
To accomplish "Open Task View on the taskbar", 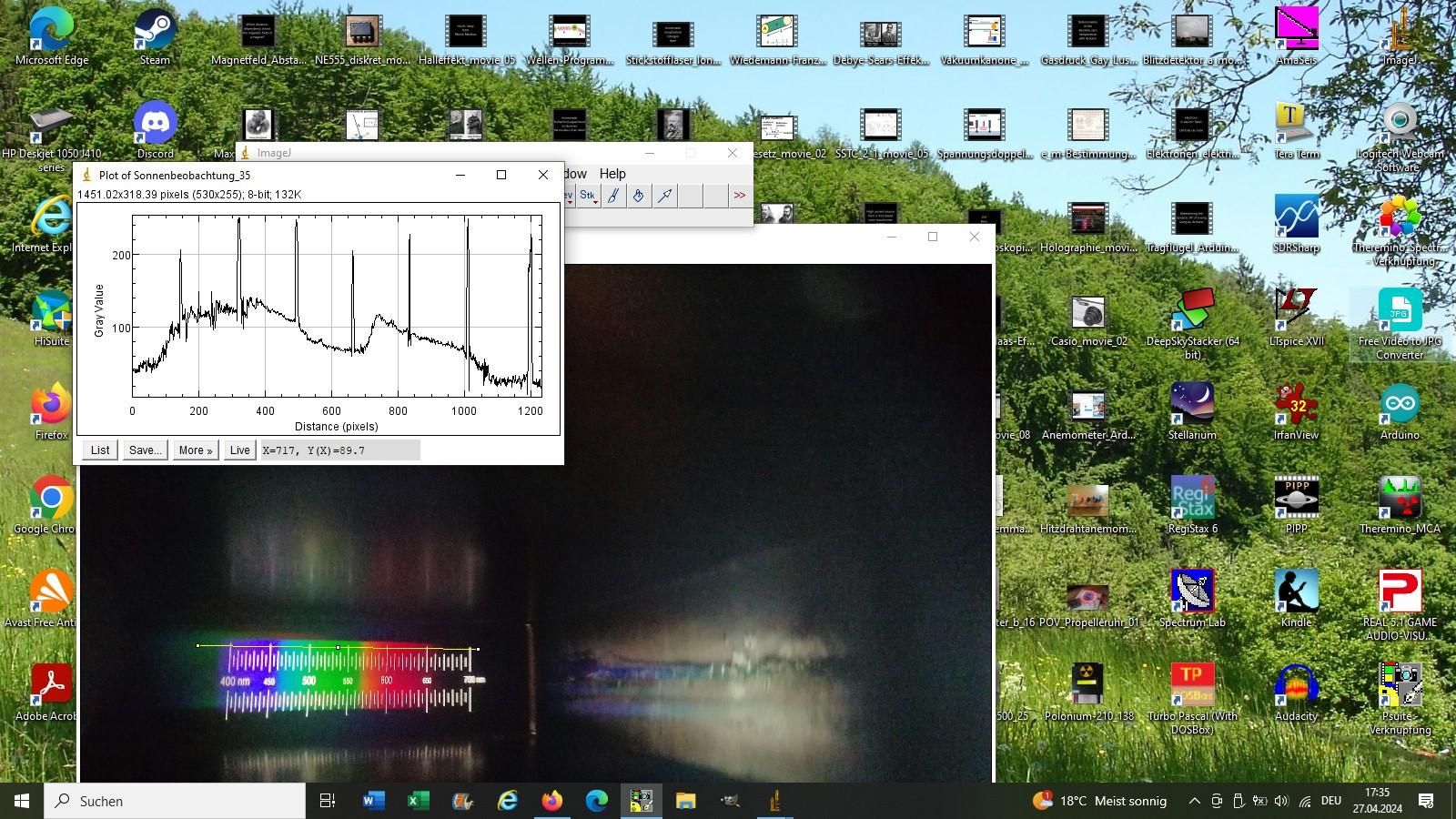I will [328, 801].
